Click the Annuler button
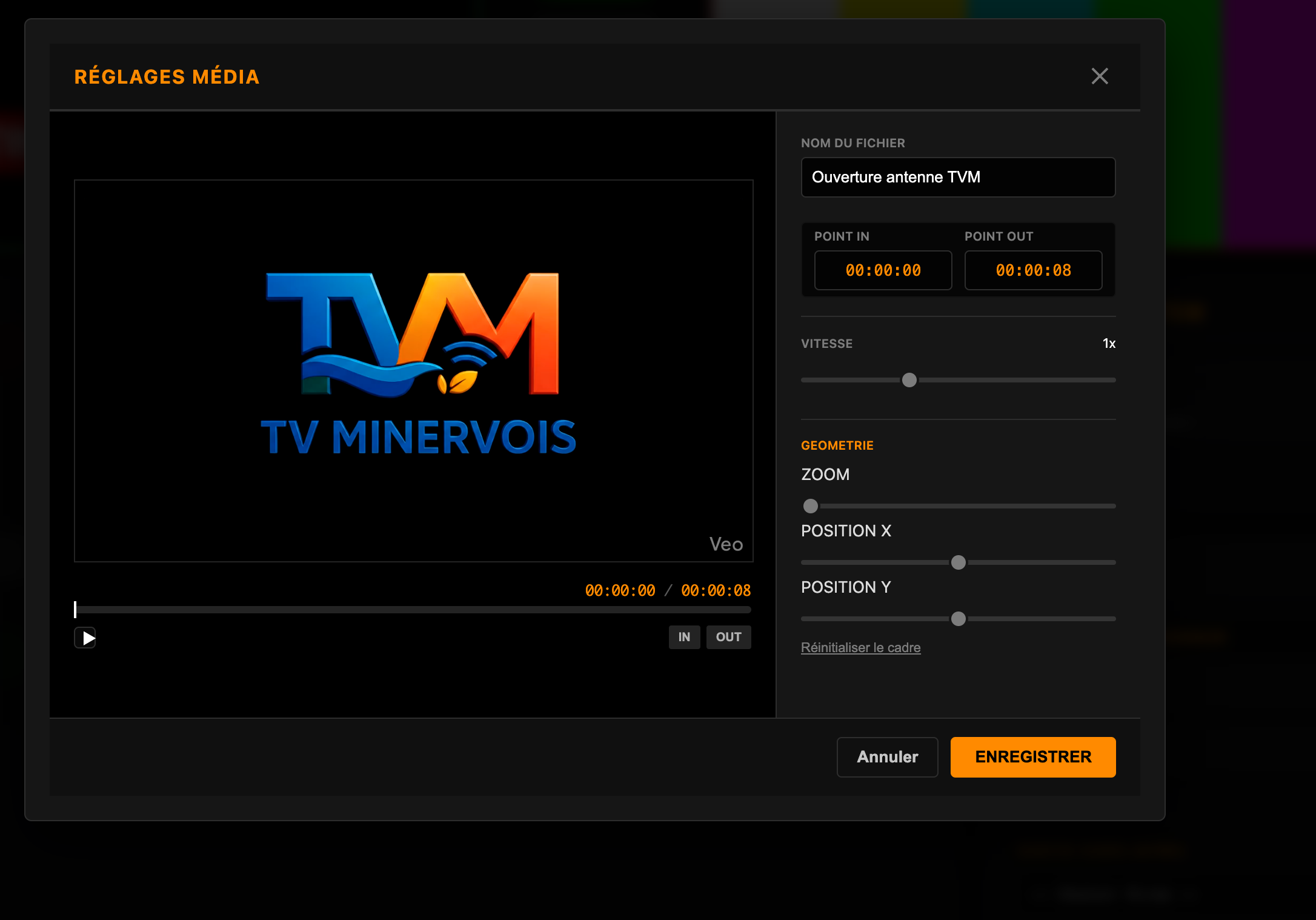This screenshot has height=920, width=1316. click(x=887, y=757)
